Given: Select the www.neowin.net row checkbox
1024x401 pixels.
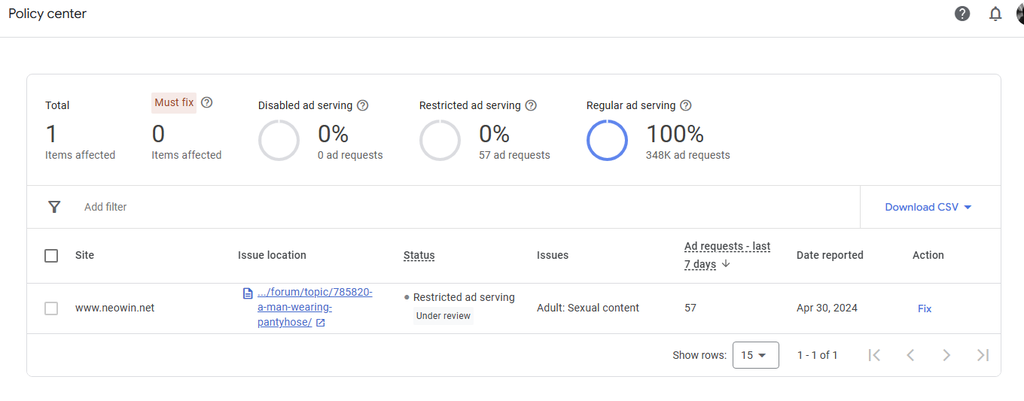Looking at the screenshot, I should [x=51, y=308].
